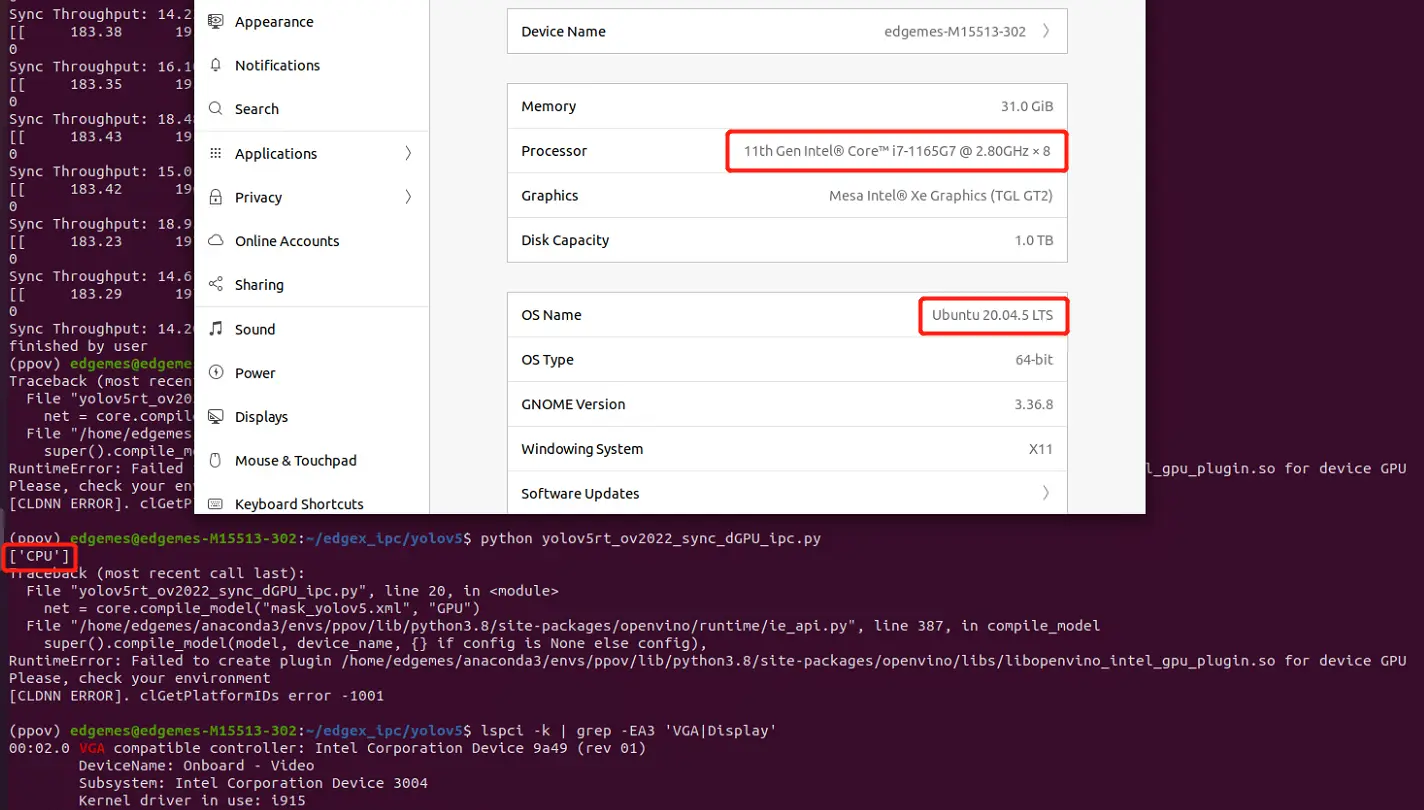Open Software Updates row arrow
Screen dimensions: 1424x810
(x=1046, y=493)
